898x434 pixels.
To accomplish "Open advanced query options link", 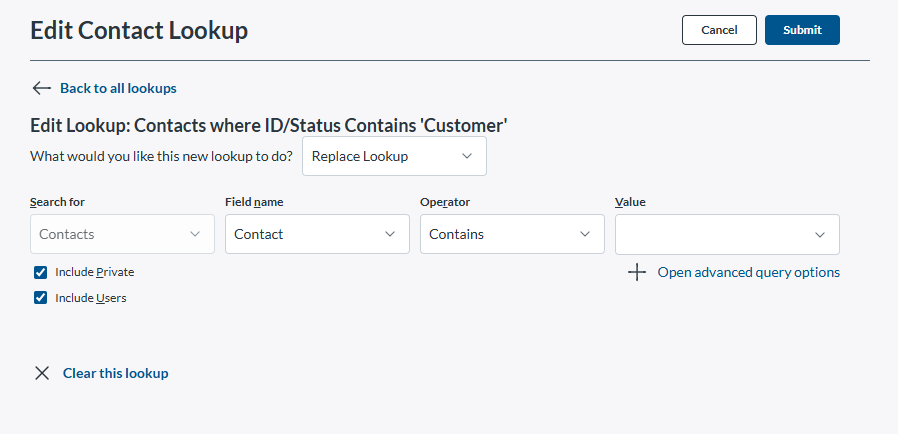I will (x=748, y=273).
